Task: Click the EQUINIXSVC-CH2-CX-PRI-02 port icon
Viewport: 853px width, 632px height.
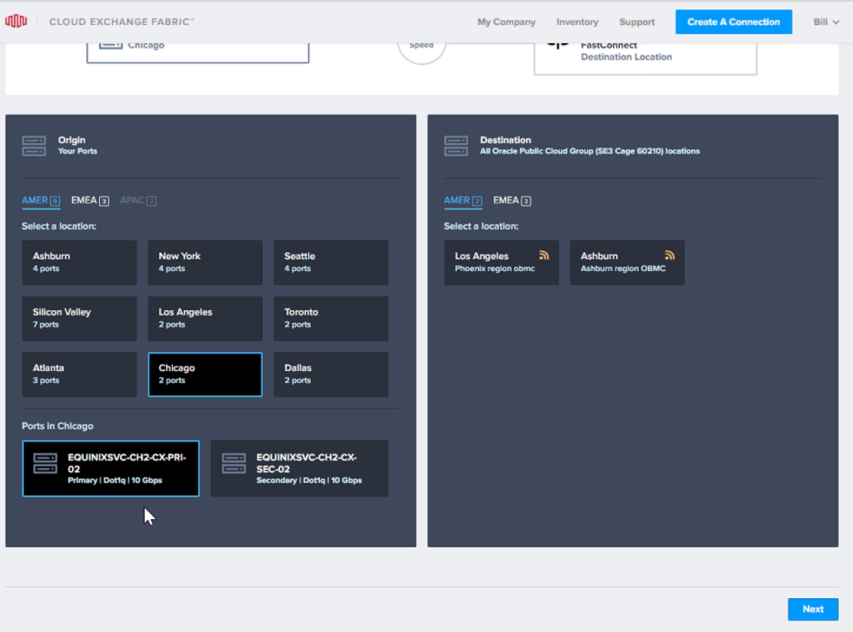Action: pyautogui.click(x=46, y=463)
